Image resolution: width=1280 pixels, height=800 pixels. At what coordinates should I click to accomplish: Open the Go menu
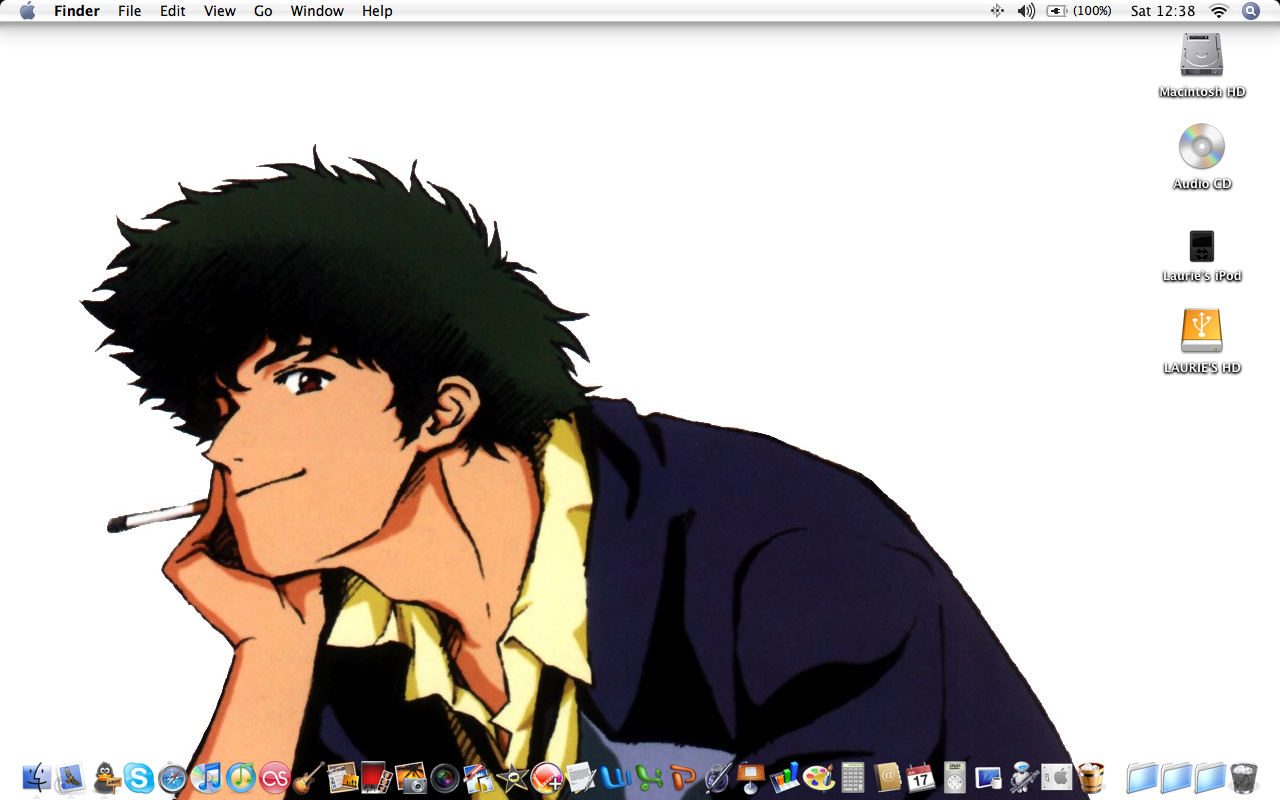(263, 11)
